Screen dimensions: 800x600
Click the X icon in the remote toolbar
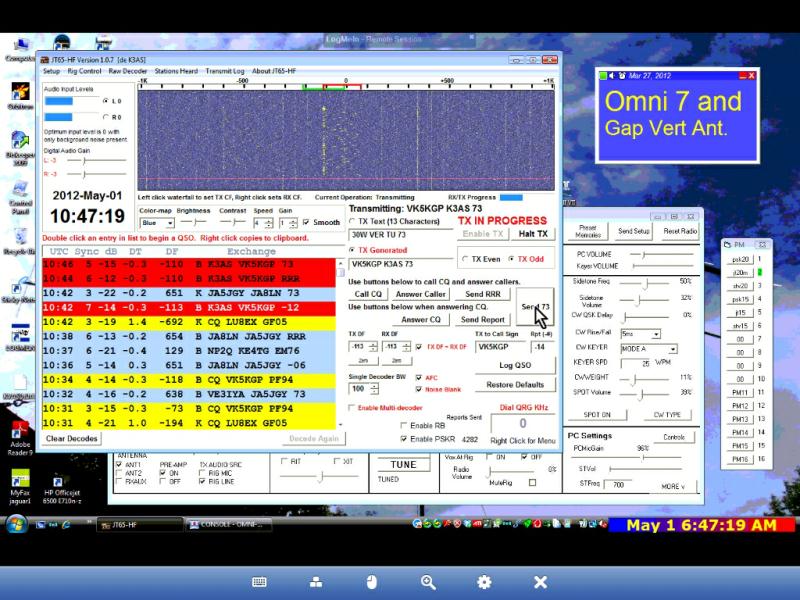[x=540, y=582]
